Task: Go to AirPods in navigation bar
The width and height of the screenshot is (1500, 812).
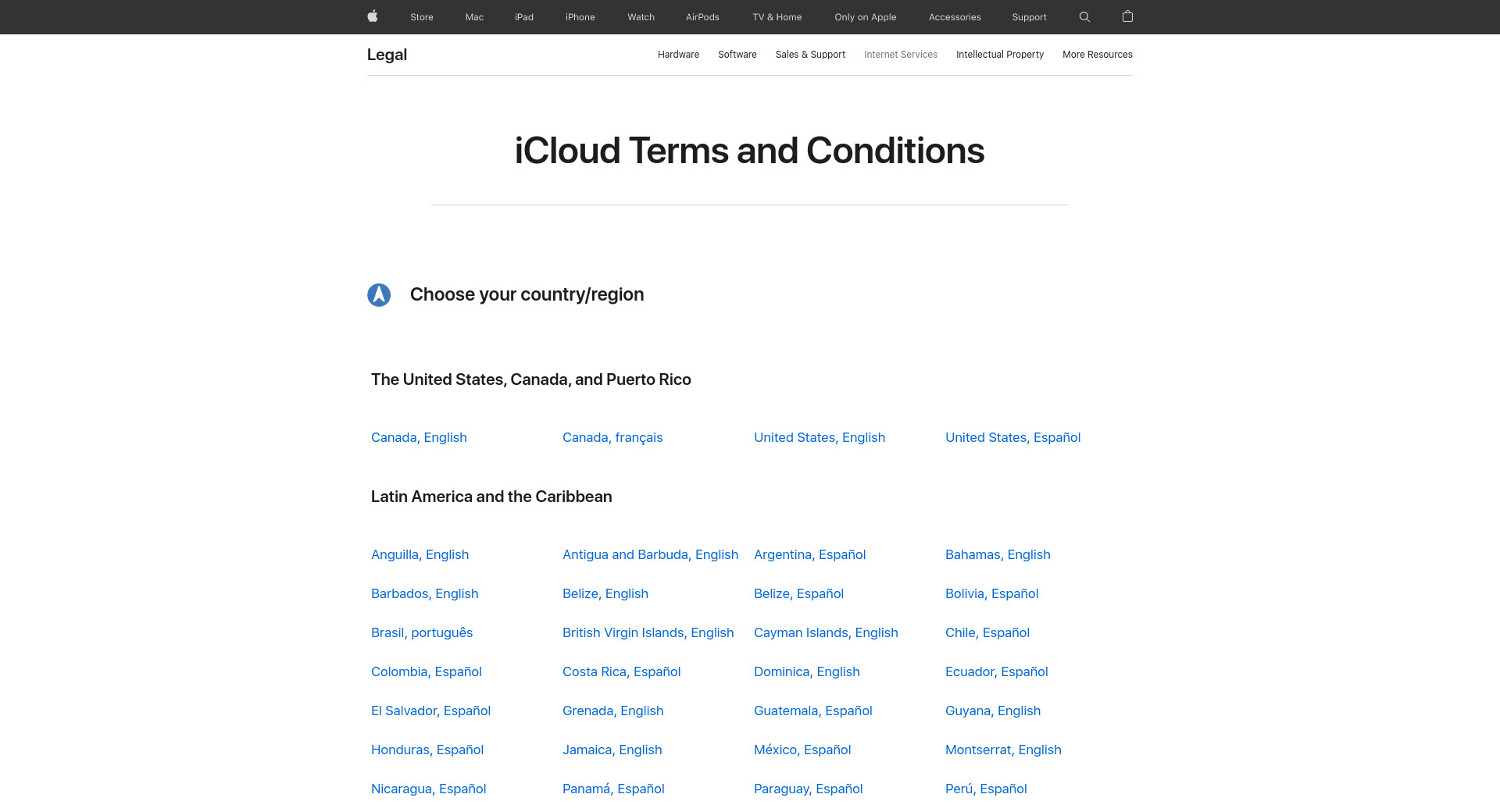Action: click(702, 17)
